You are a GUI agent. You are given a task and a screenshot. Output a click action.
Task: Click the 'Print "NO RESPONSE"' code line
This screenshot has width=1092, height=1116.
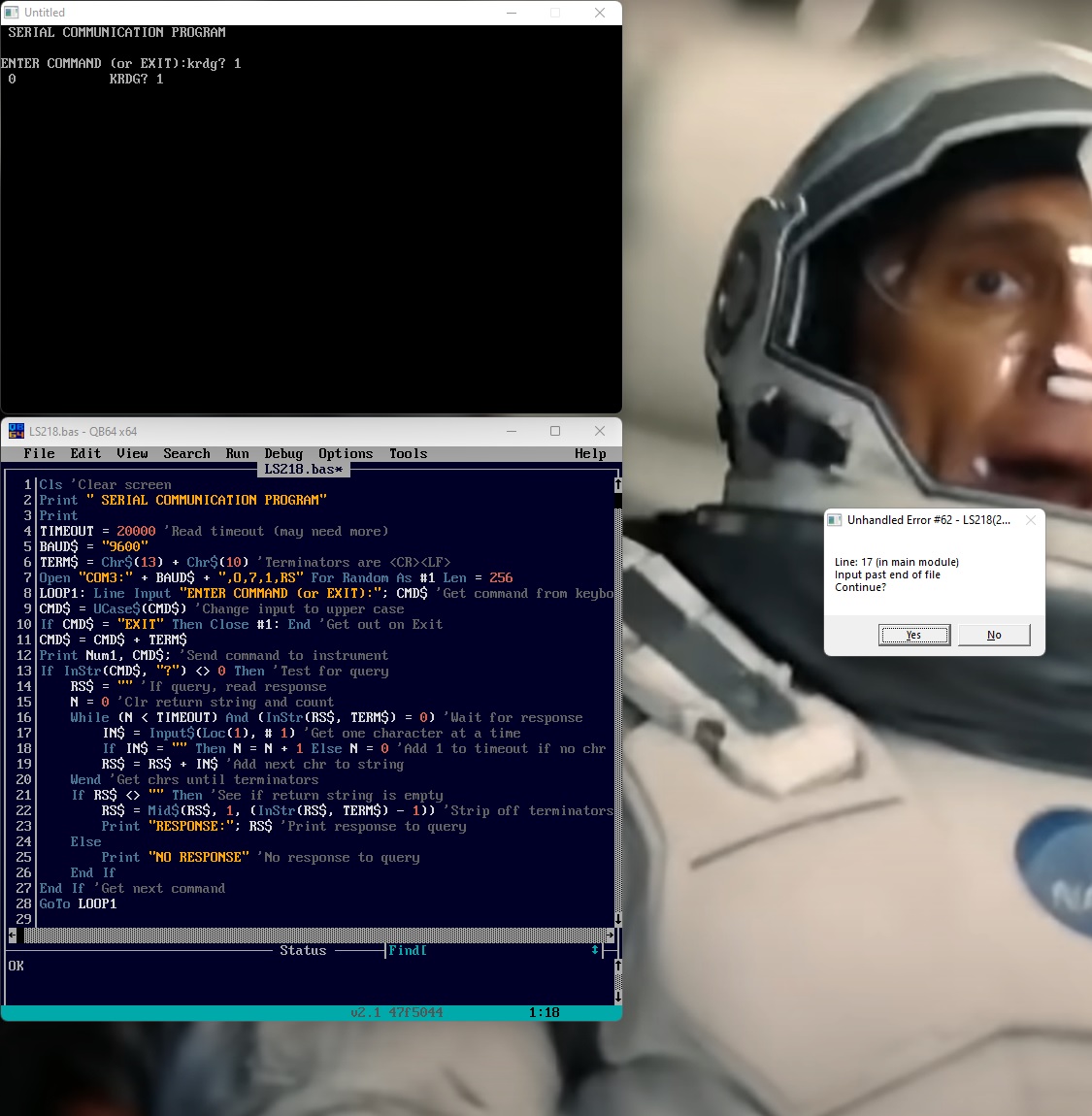(260, 858)
